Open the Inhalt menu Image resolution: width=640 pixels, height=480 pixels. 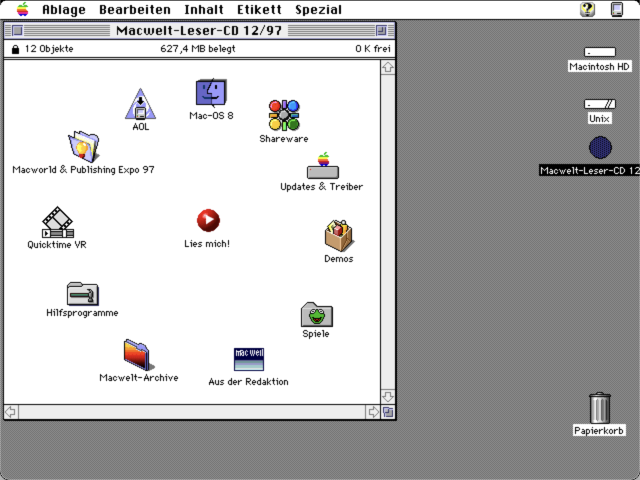click(x=204, y=9)
